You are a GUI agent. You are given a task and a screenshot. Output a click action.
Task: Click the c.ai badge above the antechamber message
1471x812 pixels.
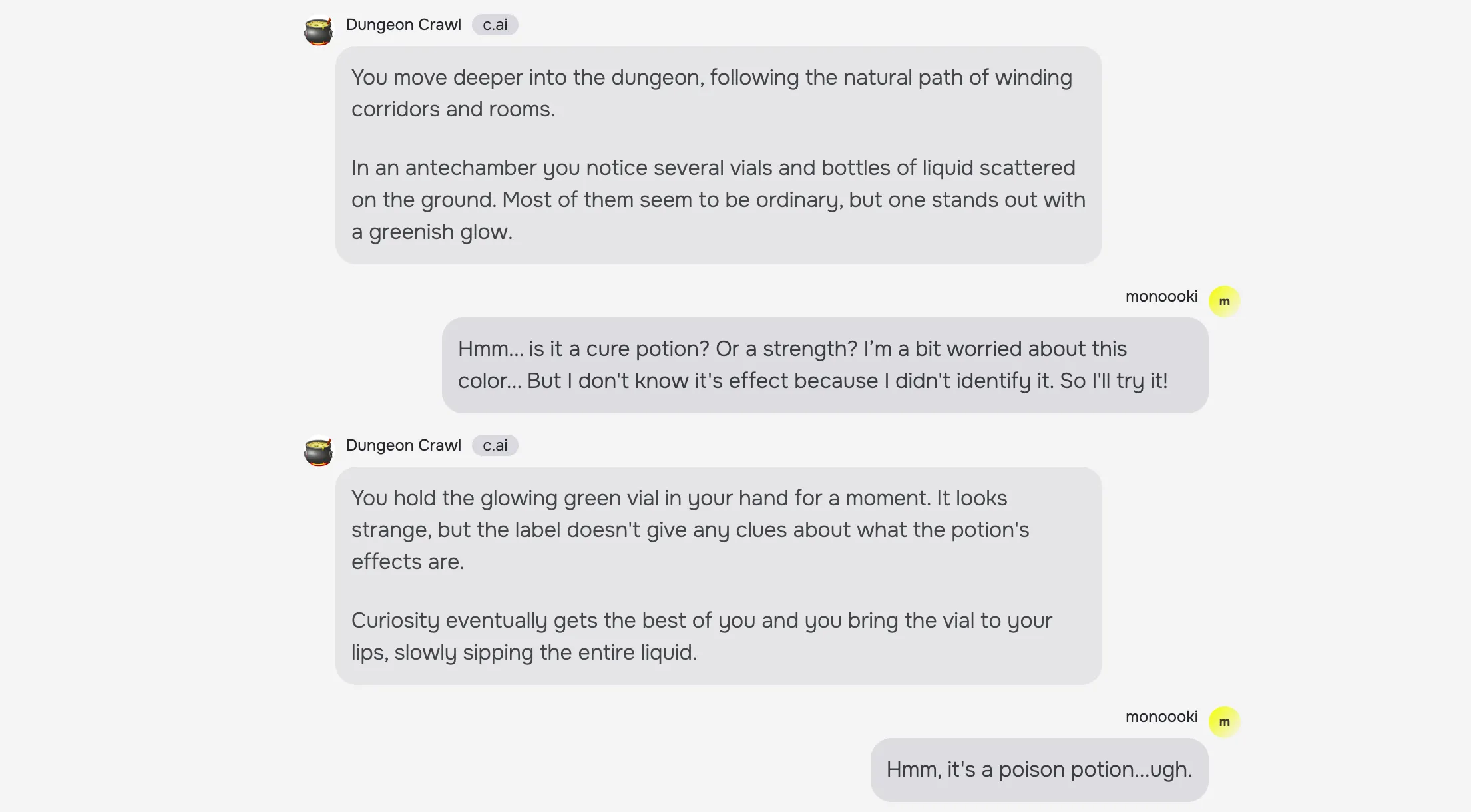pos(495,25)
